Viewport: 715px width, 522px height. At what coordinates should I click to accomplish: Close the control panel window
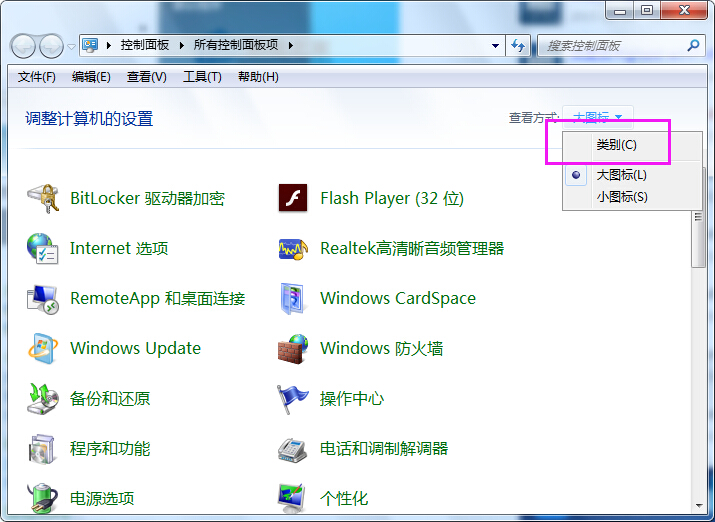click(684, 10)
